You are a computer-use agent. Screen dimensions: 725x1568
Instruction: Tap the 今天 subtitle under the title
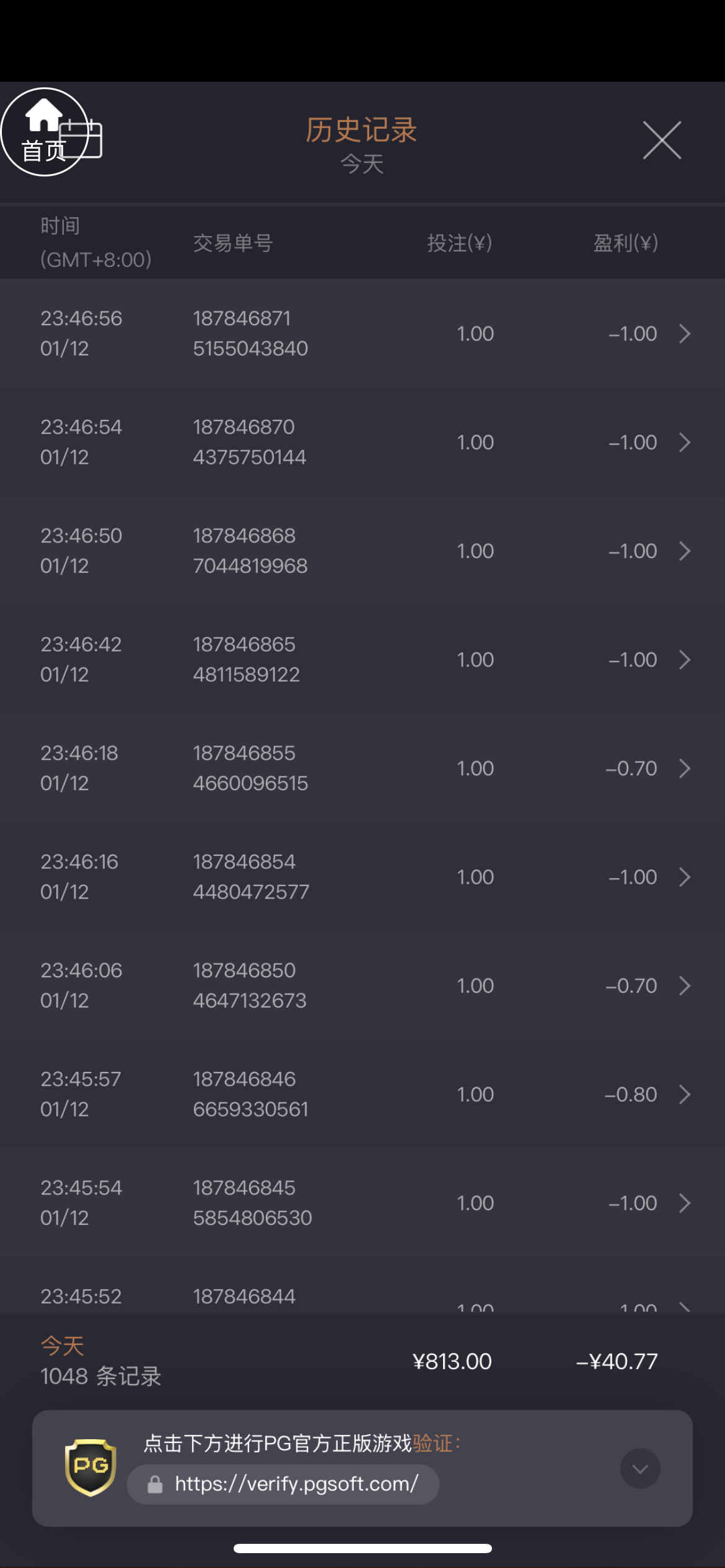(362, 165)
